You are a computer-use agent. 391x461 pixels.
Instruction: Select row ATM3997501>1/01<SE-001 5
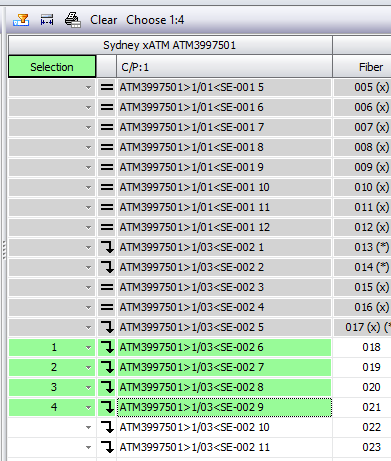(224, 87)
